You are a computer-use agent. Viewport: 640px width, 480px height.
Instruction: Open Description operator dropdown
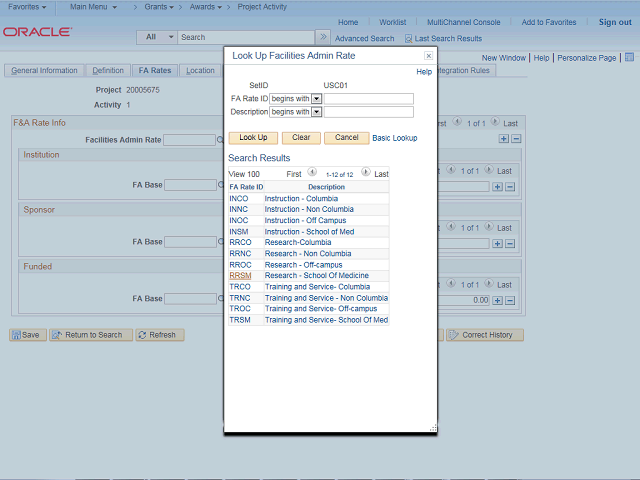316,112
